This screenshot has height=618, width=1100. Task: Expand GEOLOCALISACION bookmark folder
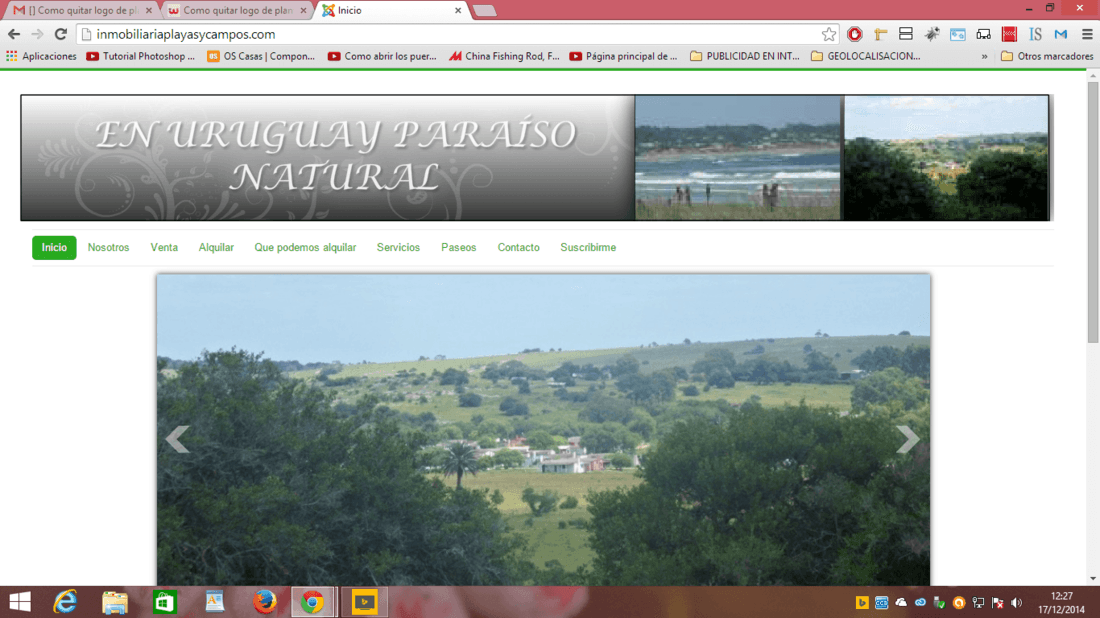(x=866, y=56)
